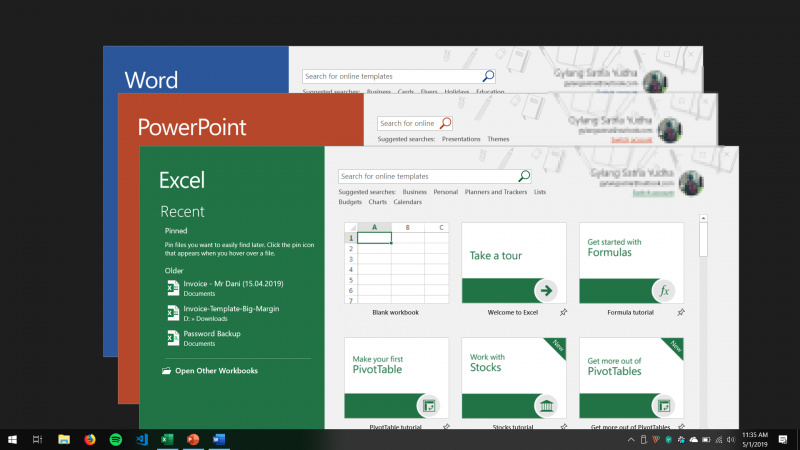Select the Charts suggested search

[x=378, y=202]
